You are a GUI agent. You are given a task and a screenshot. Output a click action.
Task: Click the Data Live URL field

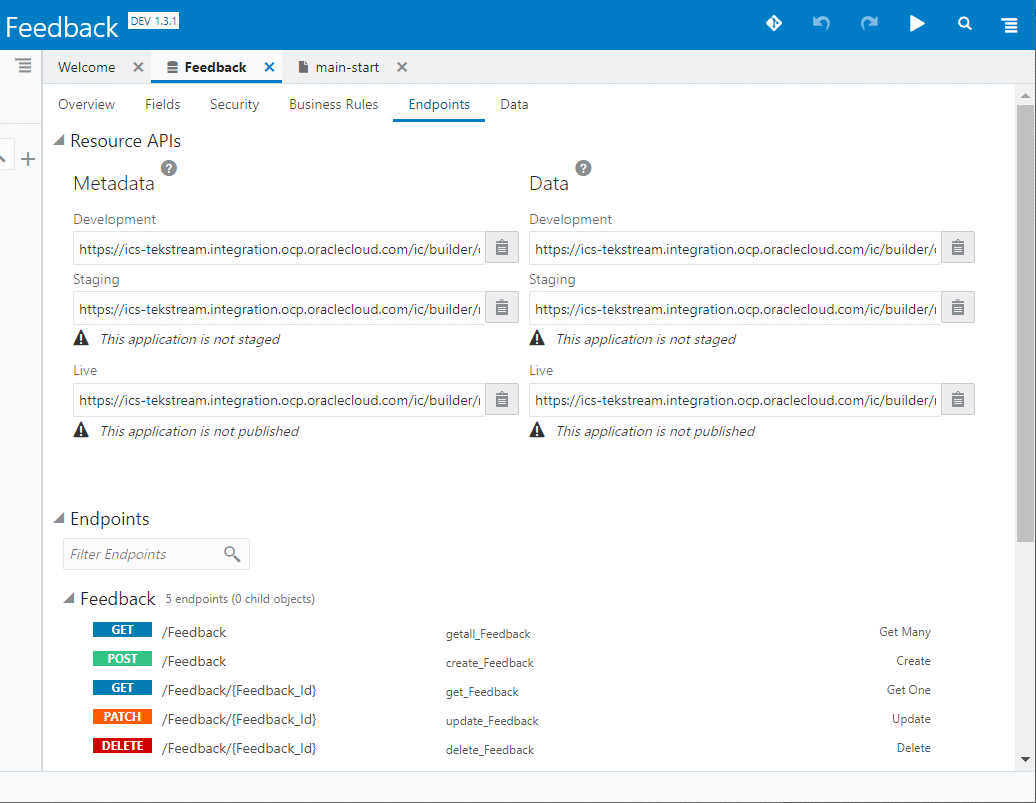pos(735,400)
